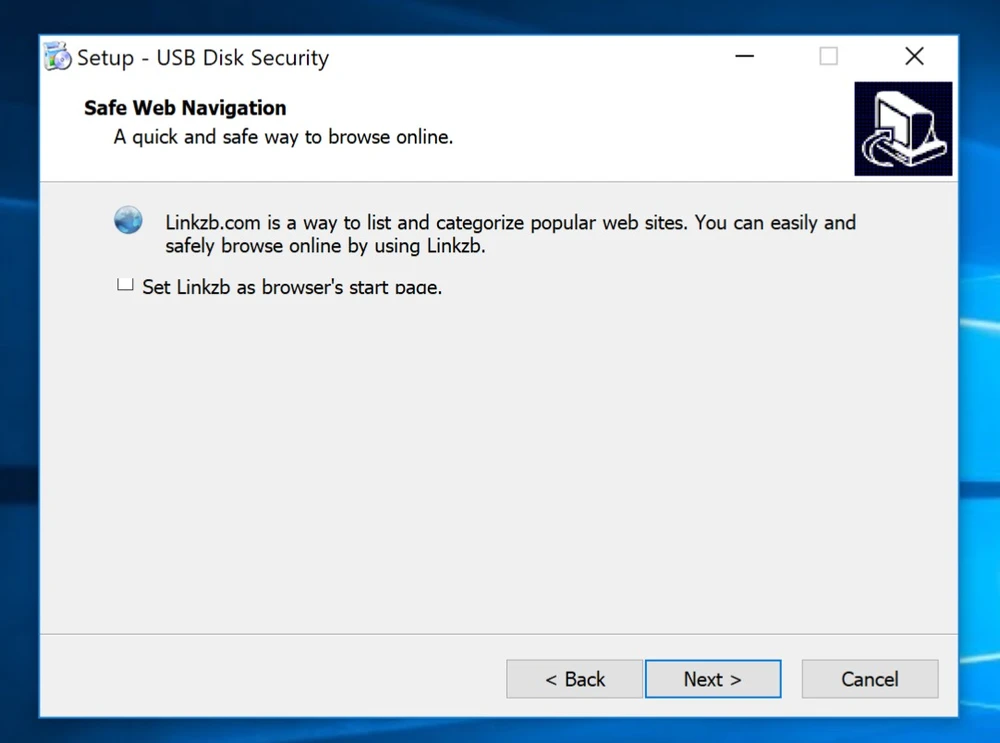Click the Windows desktop background outside the dialog
The width and height of the screenshot is (1000, 743).
click(980, 400)
